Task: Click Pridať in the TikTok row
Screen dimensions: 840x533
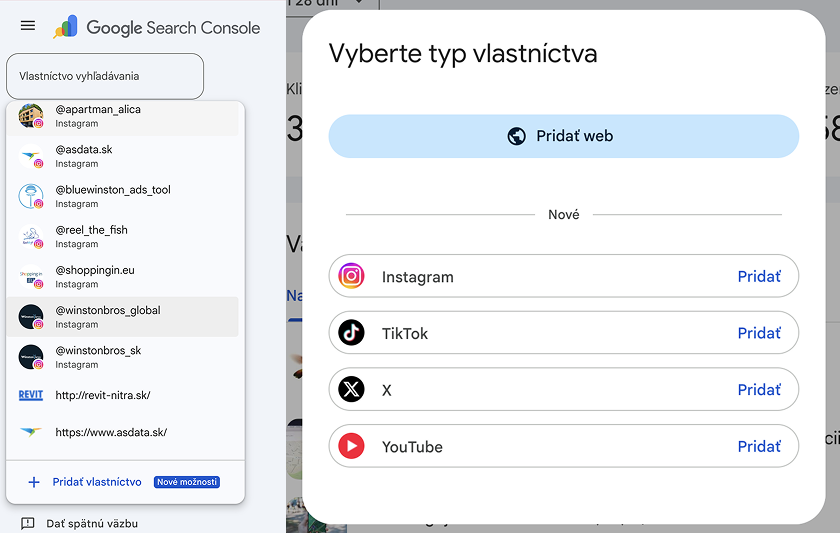Action: [x=759, y=333]
